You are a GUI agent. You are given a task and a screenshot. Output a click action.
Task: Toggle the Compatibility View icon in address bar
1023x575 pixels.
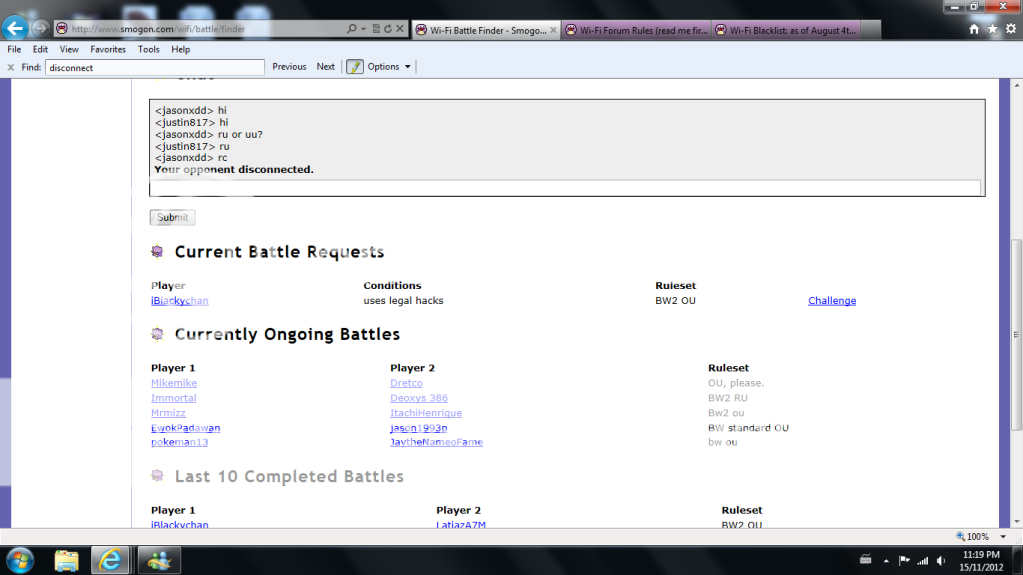(376, 29)
